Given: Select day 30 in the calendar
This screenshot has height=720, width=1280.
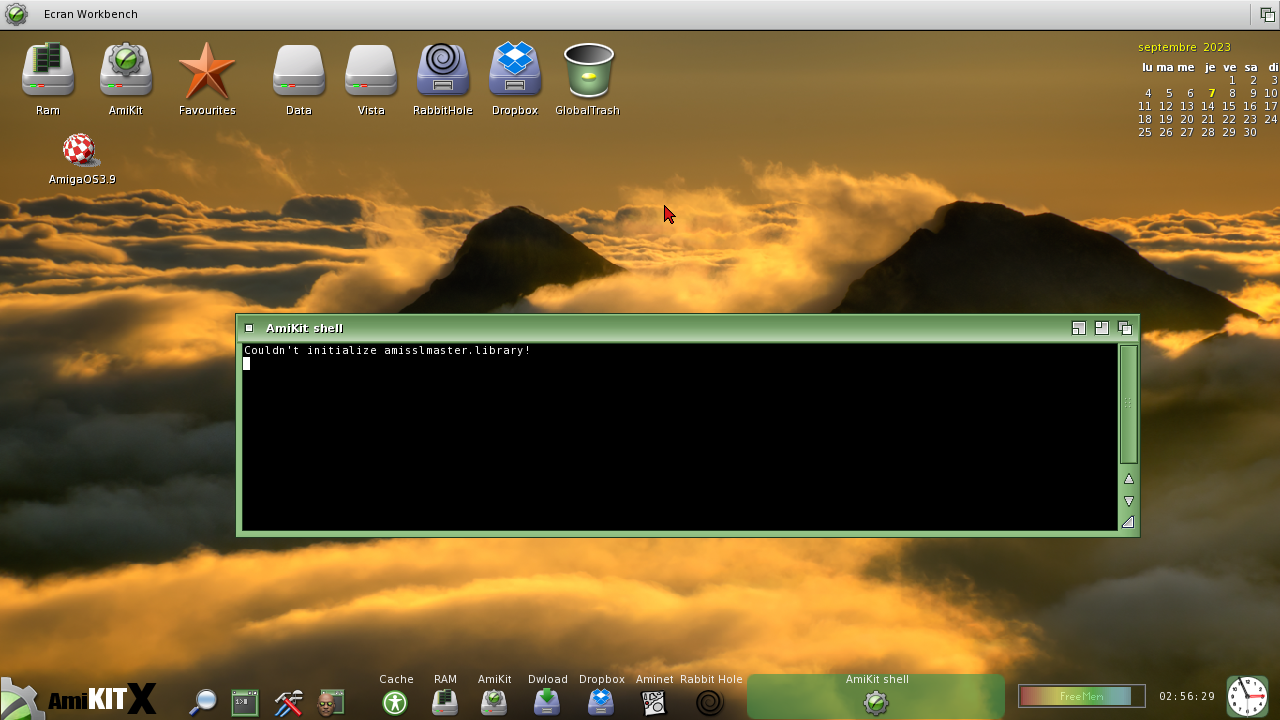Looking at the screenshot, I should coord(1249,132).
